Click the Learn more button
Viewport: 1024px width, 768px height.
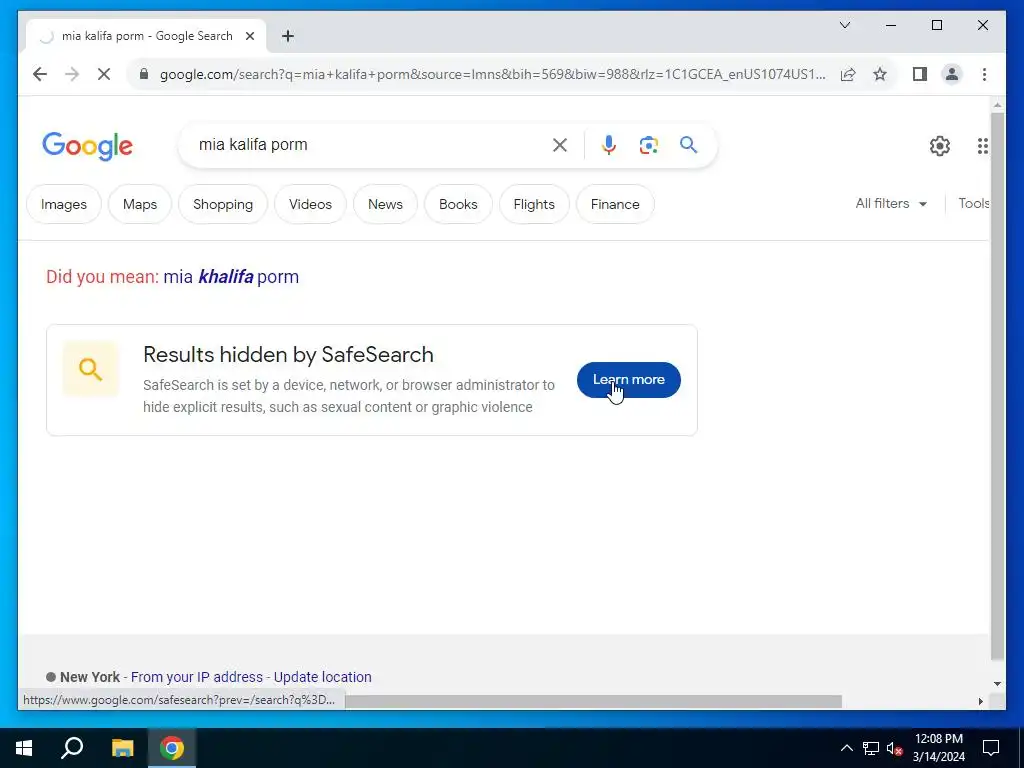click(628, 379)
